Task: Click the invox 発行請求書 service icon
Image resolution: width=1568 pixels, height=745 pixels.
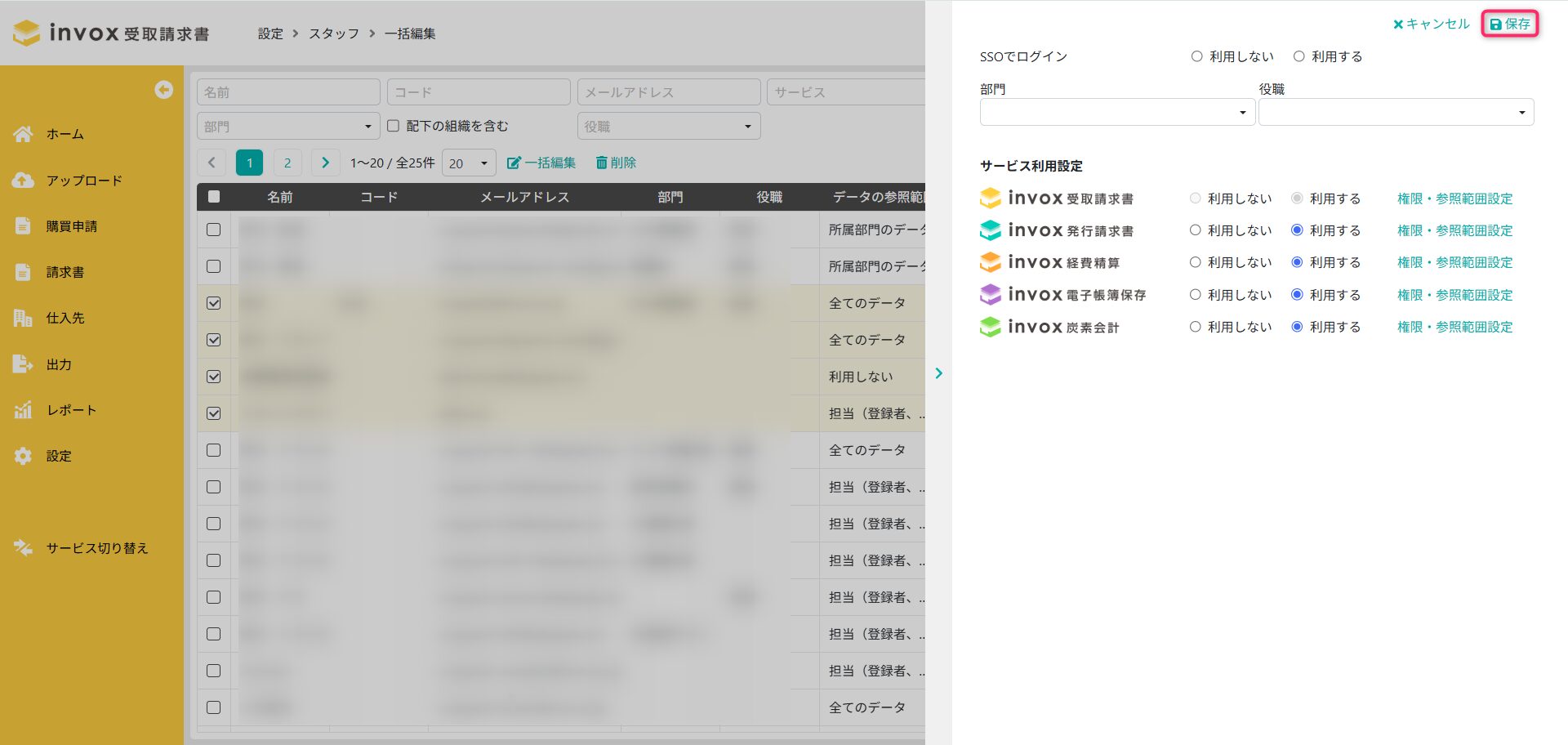Action: (x=991, y=230)
